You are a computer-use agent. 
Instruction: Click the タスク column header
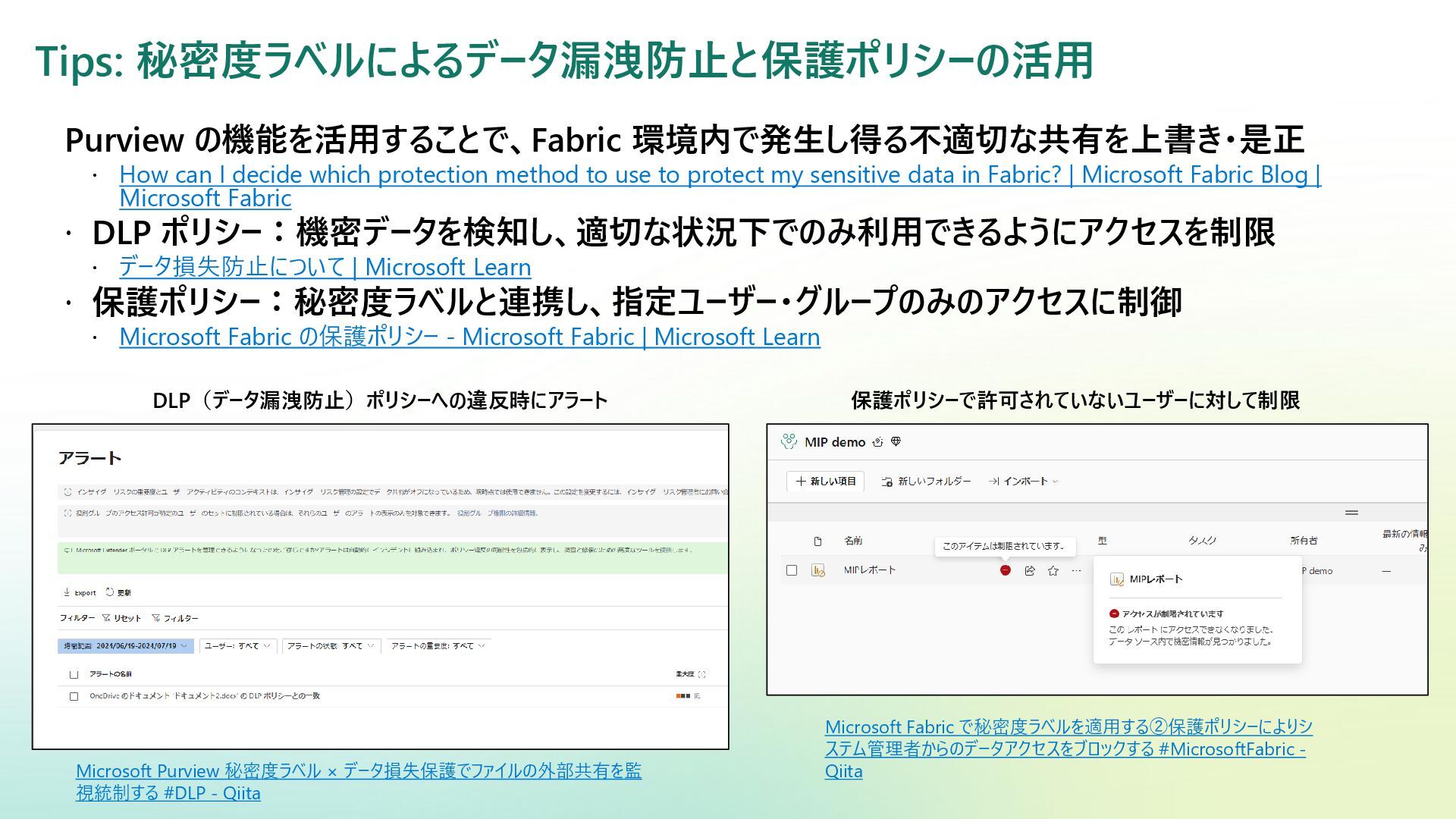(x=1202, y=541)
